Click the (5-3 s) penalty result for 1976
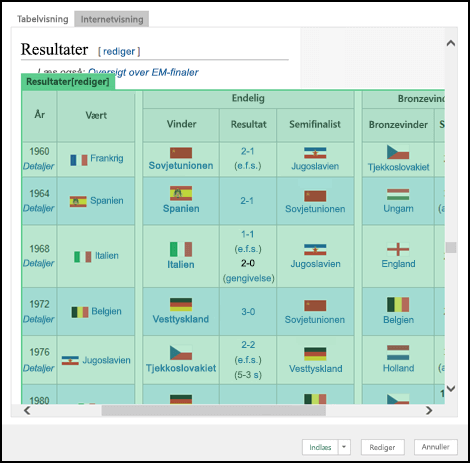This screenshot has height=463, width=470. coord(248,375)
